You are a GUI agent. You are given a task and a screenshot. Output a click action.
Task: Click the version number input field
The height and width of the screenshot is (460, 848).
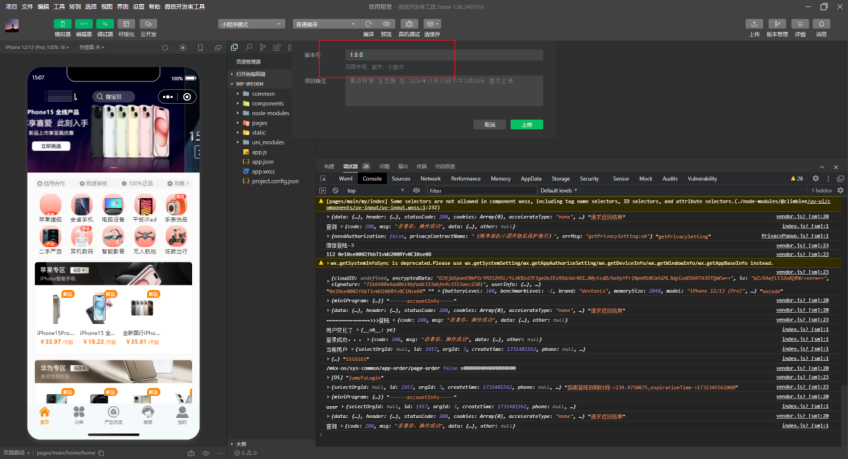[x=444, y=55]
